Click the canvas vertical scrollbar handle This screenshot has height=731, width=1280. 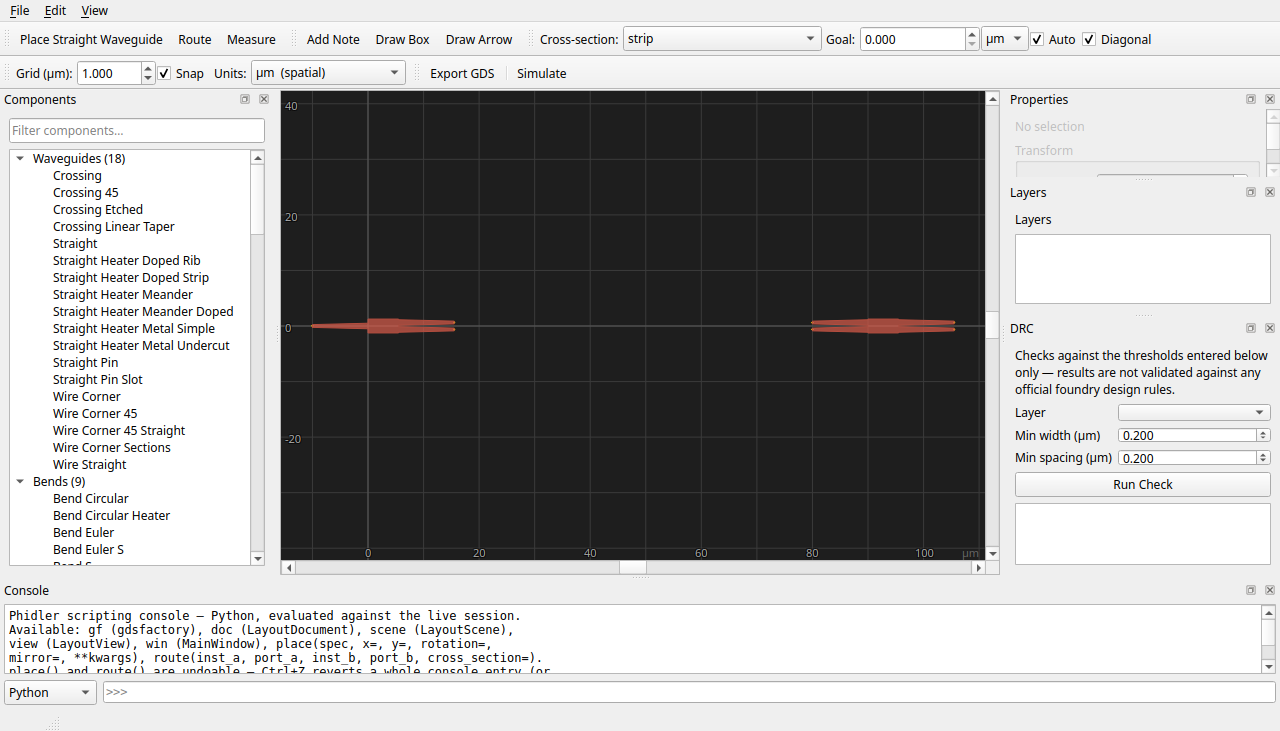tap(992, 325)
